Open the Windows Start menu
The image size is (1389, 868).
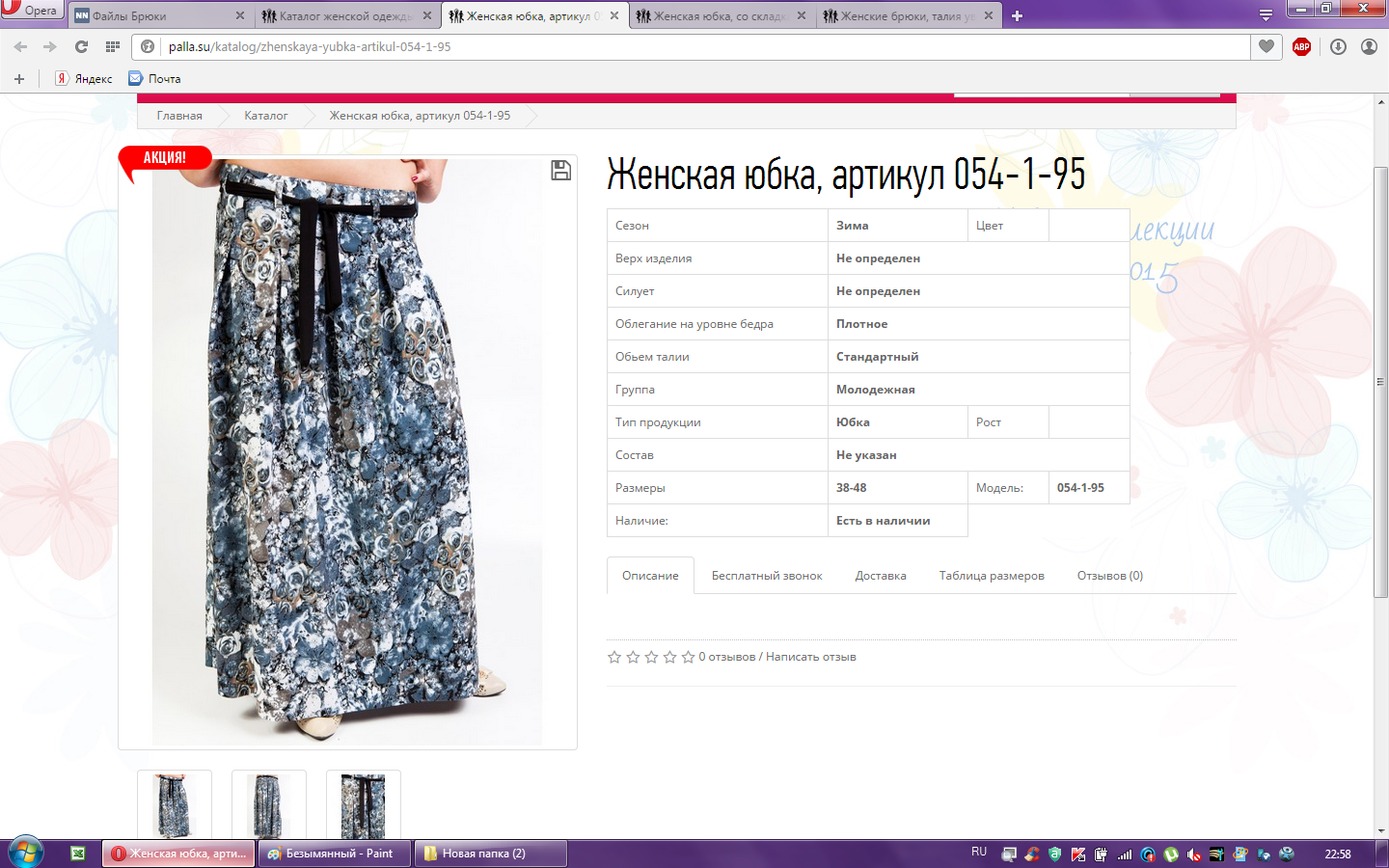[x=26, y=853]
